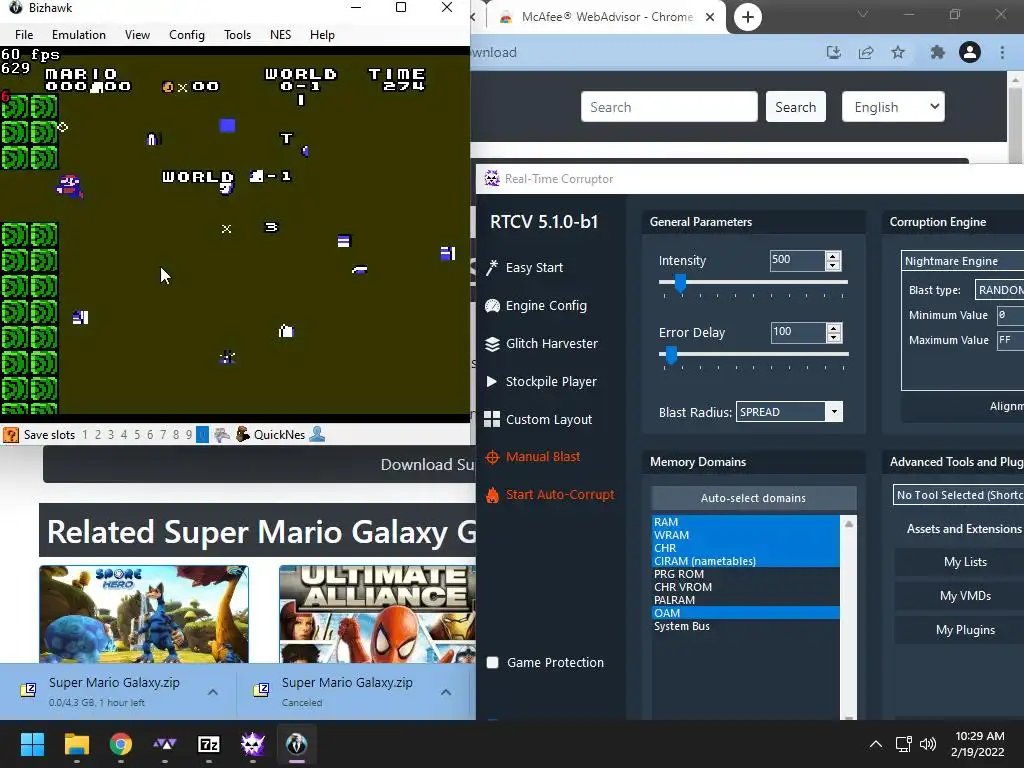Click the Start Auto-Corrupt flame icon
This screenshot has height=768, width=1024.
click(492, 495)
